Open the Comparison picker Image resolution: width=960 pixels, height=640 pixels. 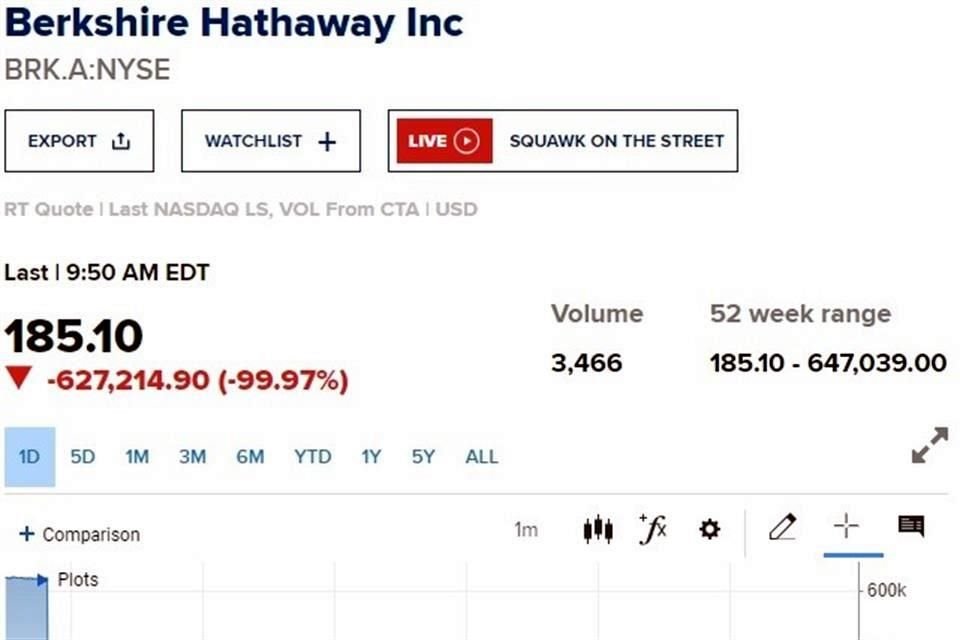coord(78,534)
